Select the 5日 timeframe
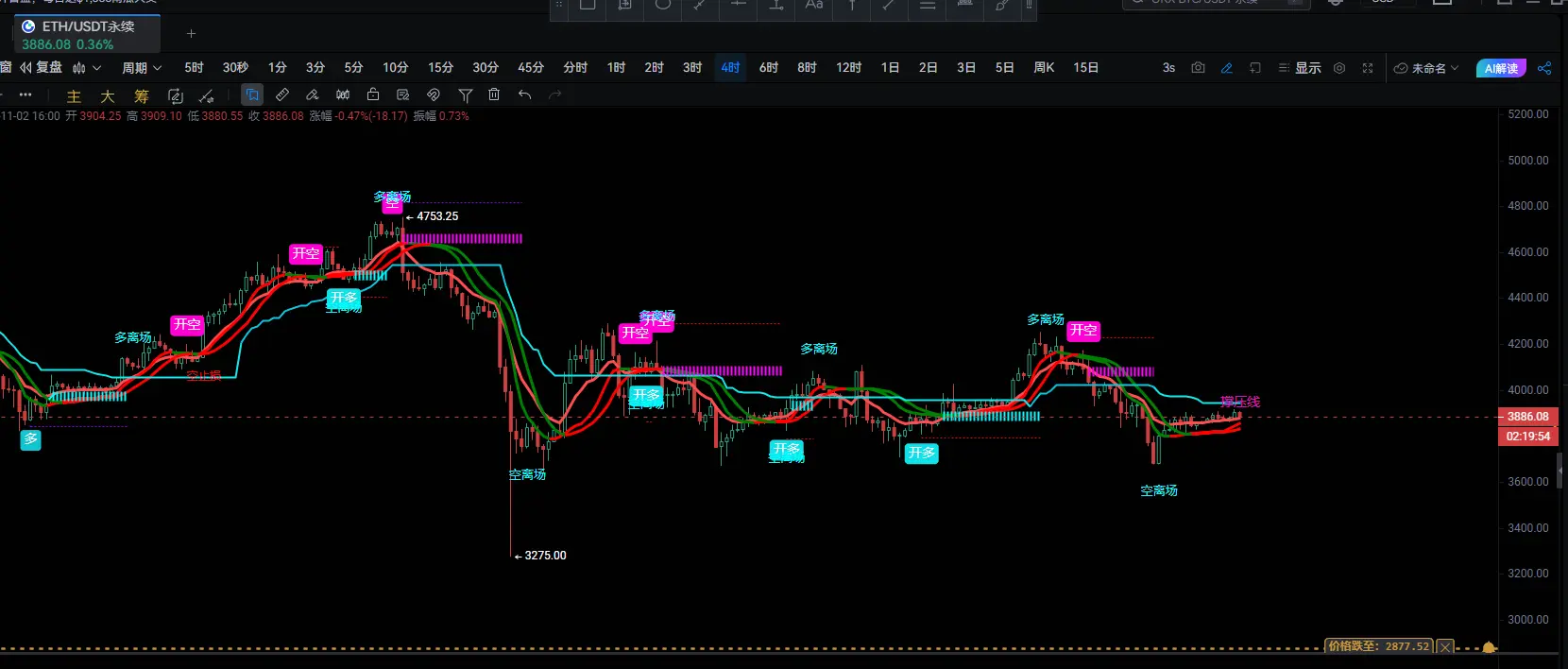Image resolution: width=1568 pixels, height=669 pixels. tap(1004, 68)
